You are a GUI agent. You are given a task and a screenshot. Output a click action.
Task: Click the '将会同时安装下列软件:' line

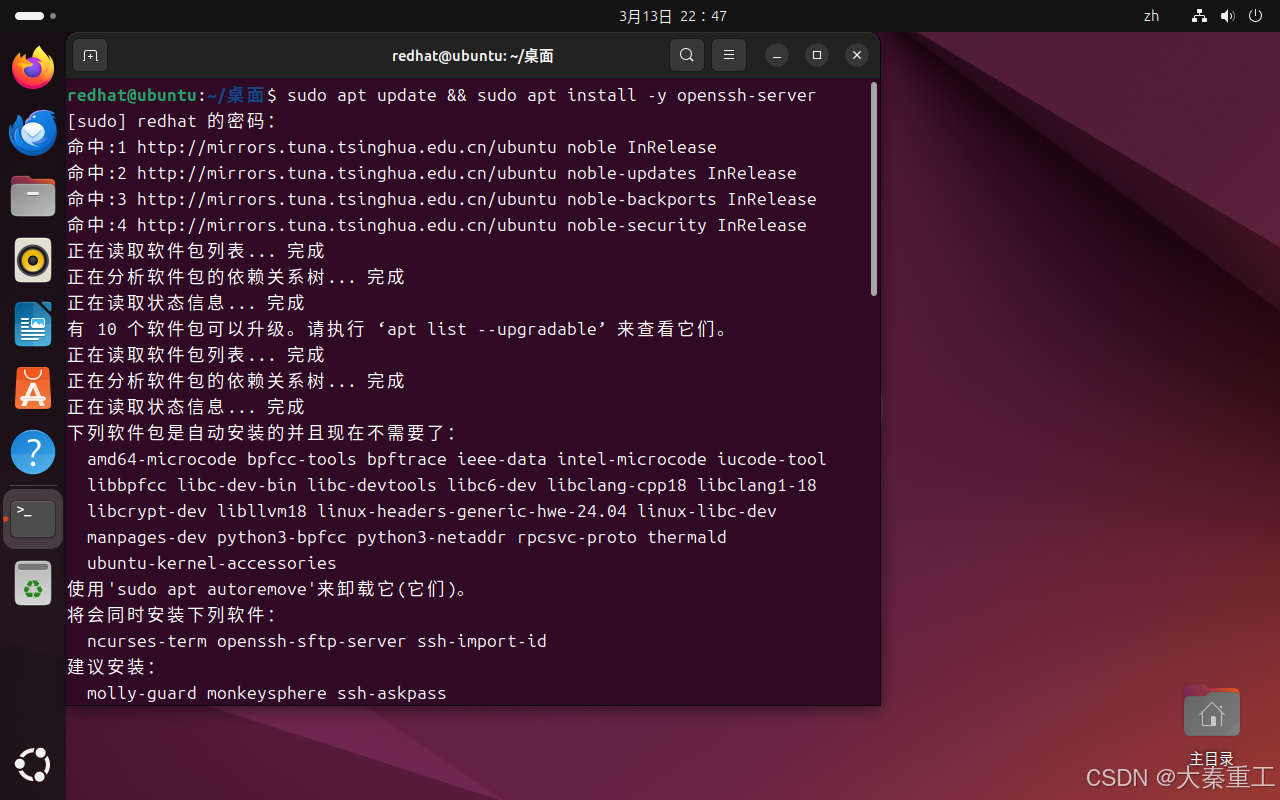(171, 615)
